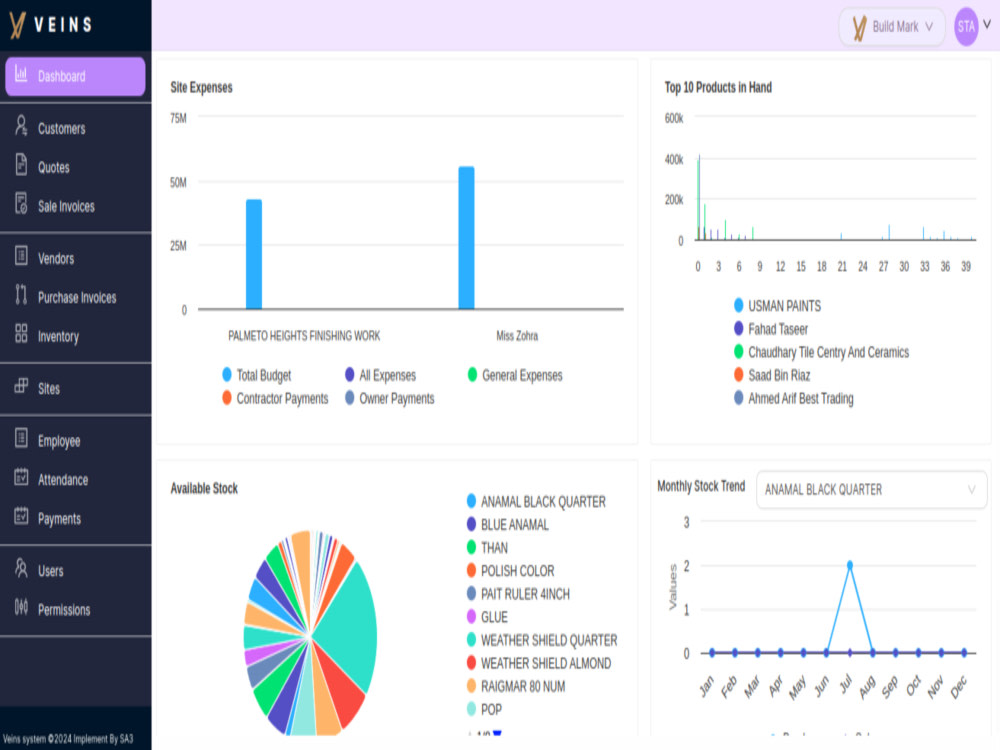
Task: Toggle RAIGMAR 80 NUM legend entry
Action: tap(515, 686)
